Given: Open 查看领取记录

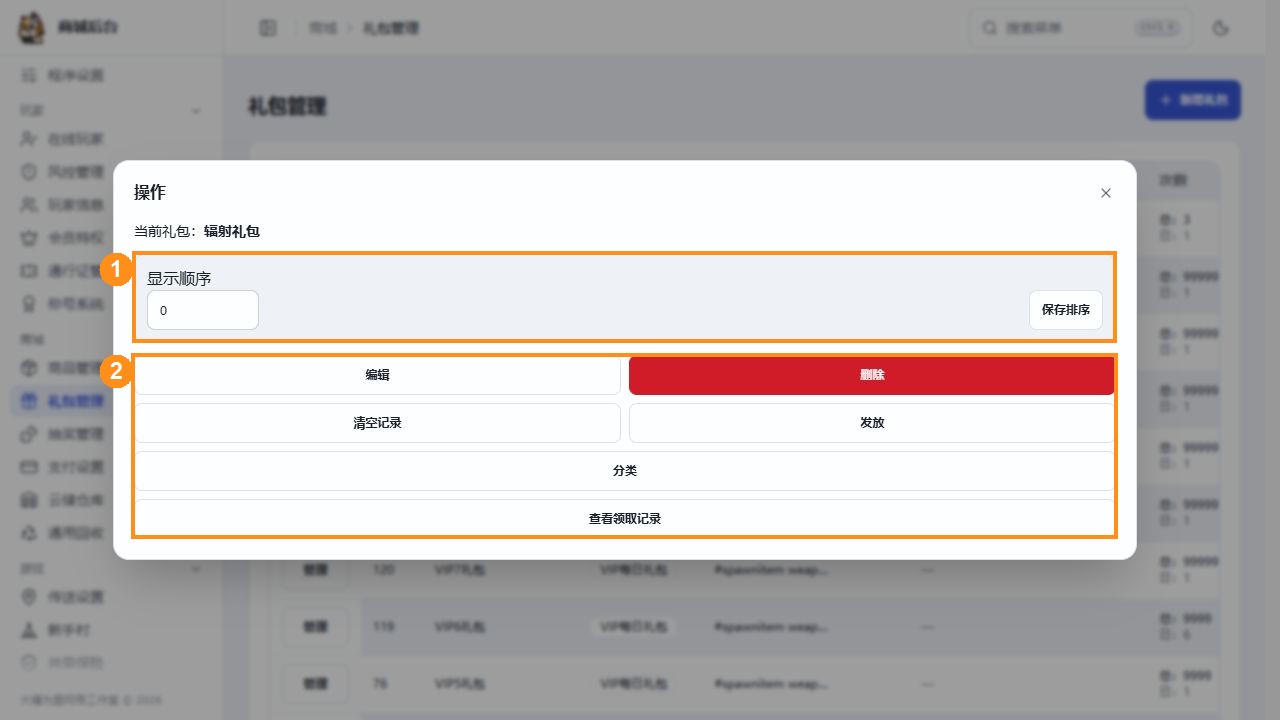Looking at the screenshot, I should (624, 518).
